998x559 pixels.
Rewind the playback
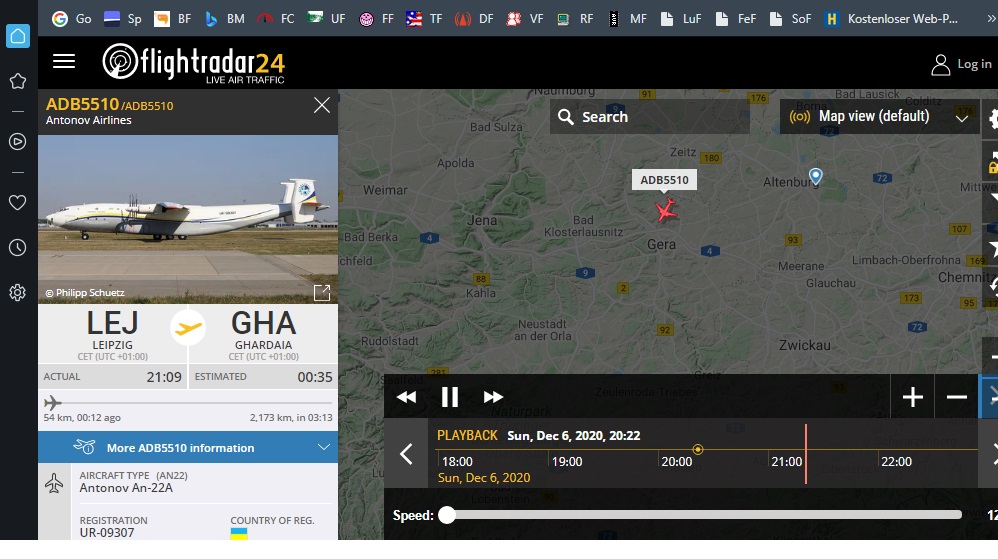[407, 397]
